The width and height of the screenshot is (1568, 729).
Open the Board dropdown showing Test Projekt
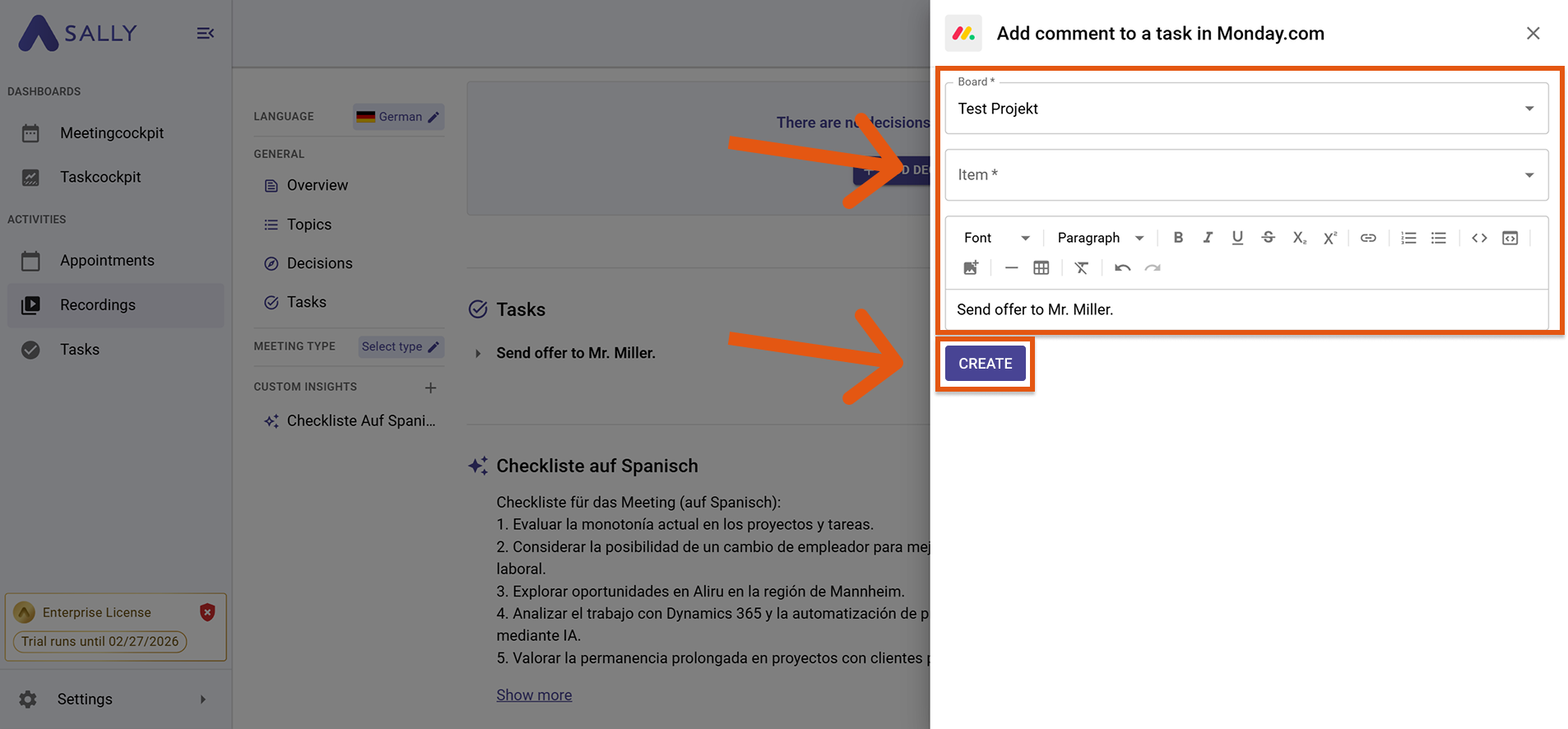pyautogui.click(x=1246, y=109)
